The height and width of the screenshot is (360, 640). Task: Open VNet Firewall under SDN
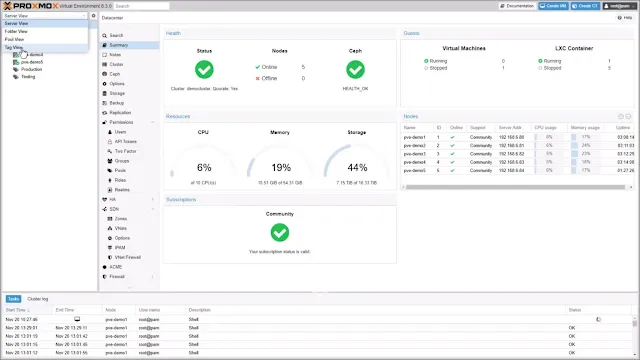coord(129,258)
